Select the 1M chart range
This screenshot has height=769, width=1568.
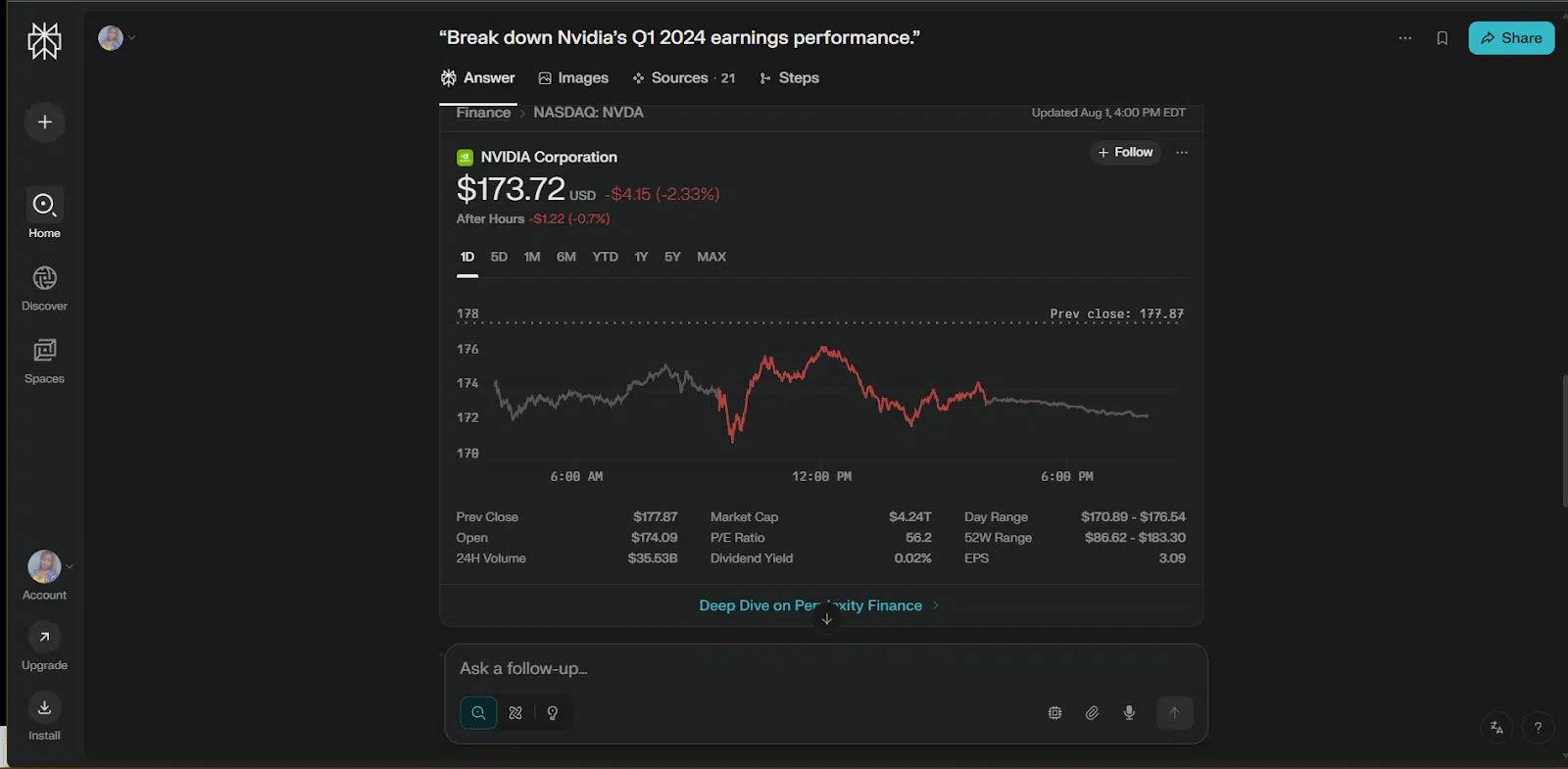532,257
